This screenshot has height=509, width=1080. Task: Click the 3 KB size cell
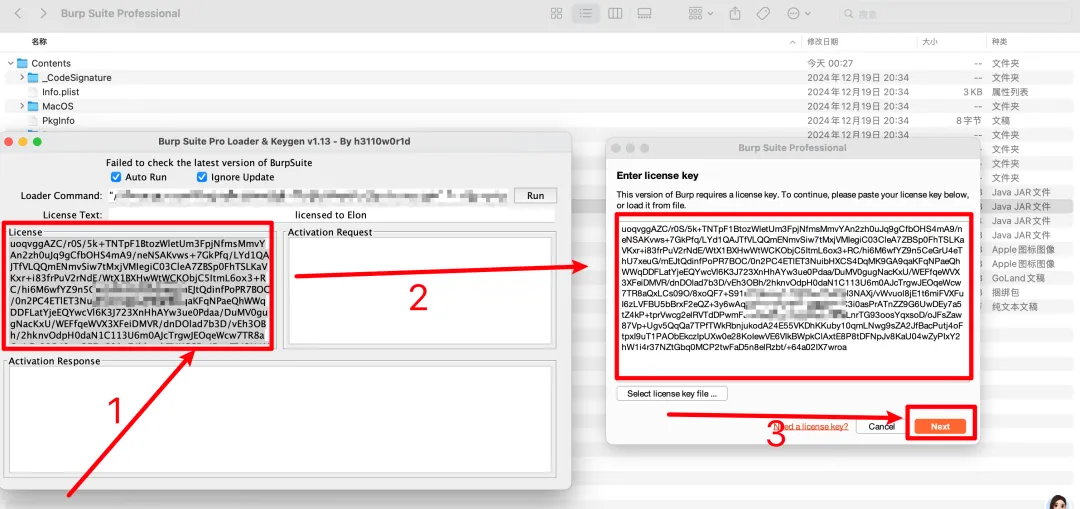tap(973, 92)
